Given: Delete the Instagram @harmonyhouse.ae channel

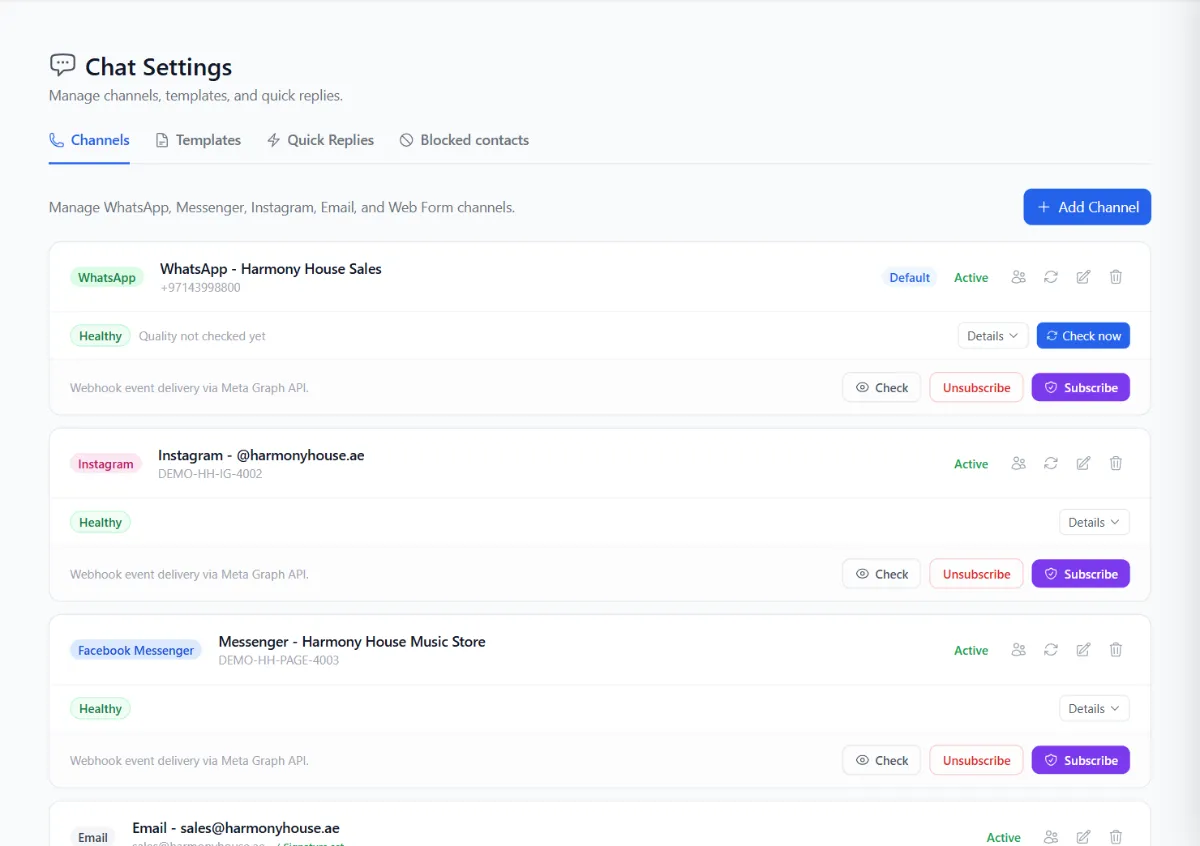Looking at the screenshot, I should [x=1116, y=463].
